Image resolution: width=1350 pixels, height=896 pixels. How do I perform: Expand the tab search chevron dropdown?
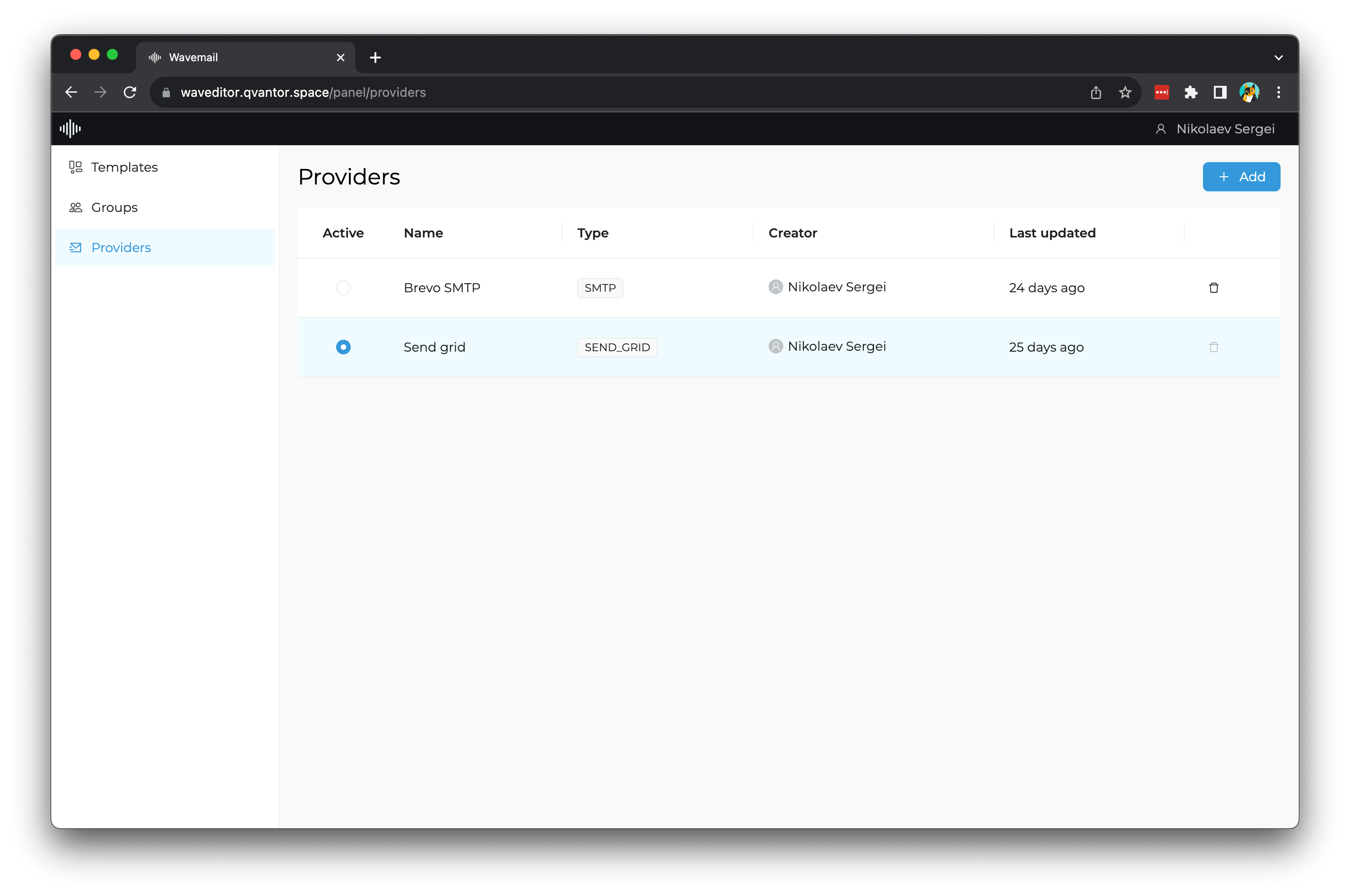pos(1279,57)
